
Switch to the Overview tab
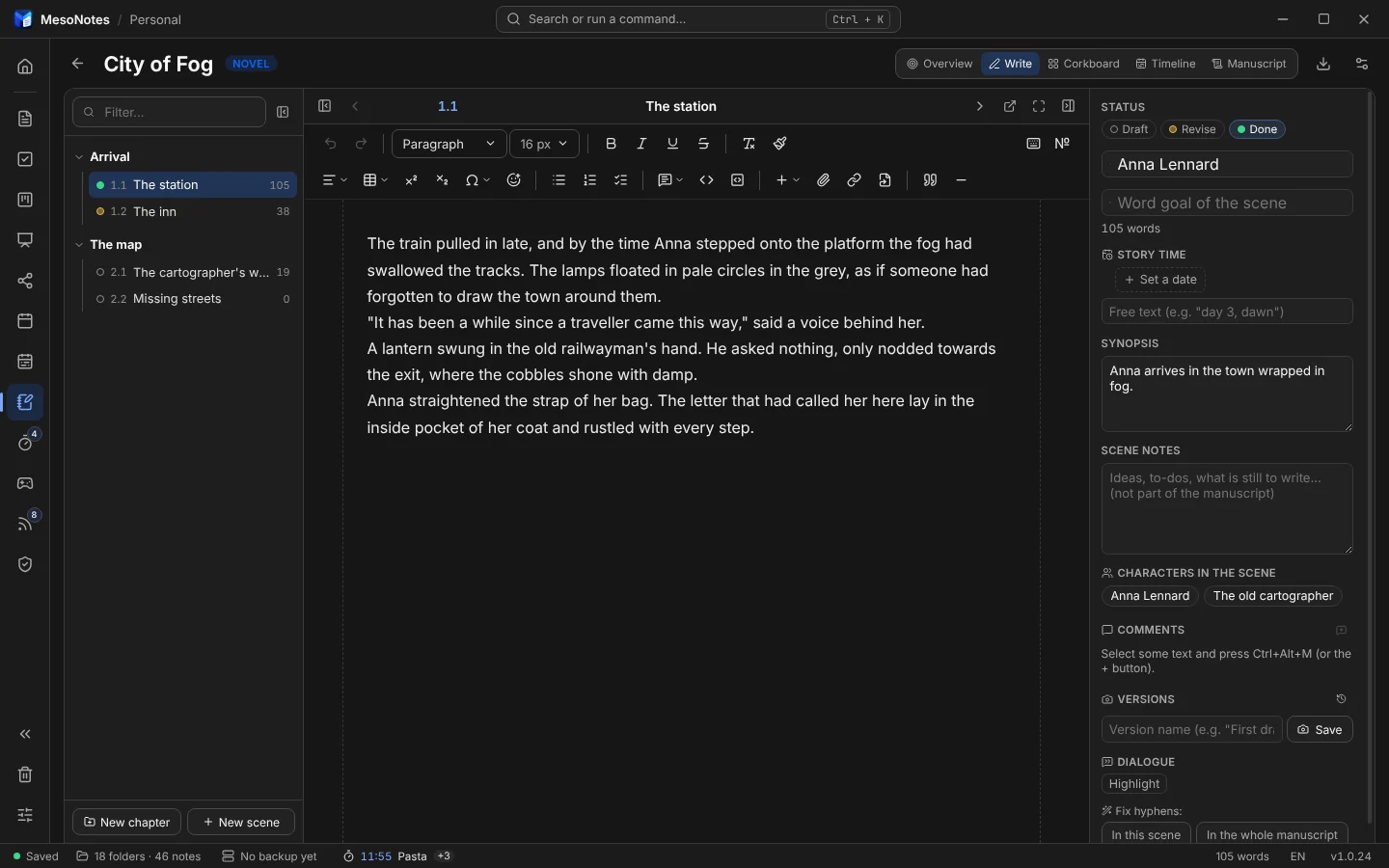coord(940,64)
